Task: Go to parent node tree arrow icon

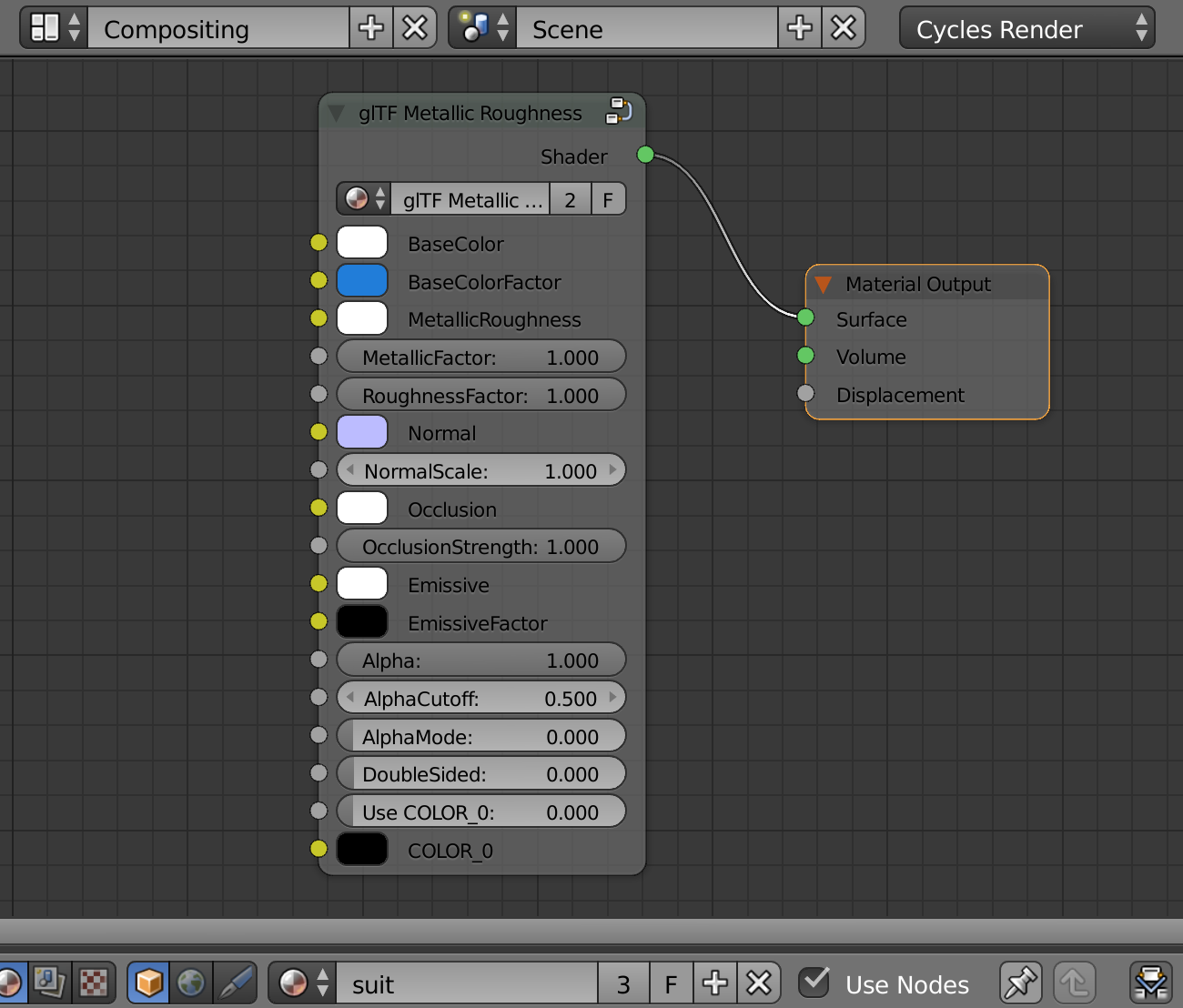Action: [1075, 983]
